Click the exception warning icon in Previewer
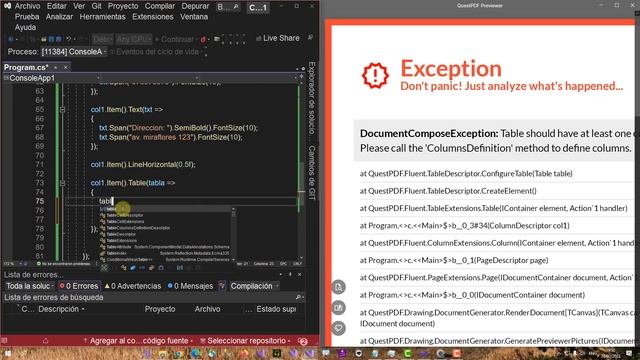640x360 pixels. (375, 76)
